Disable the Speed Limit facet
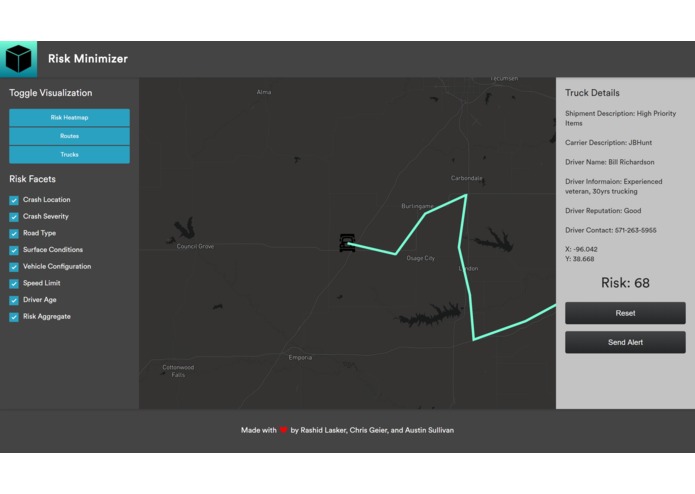 [x=14, y=284]
